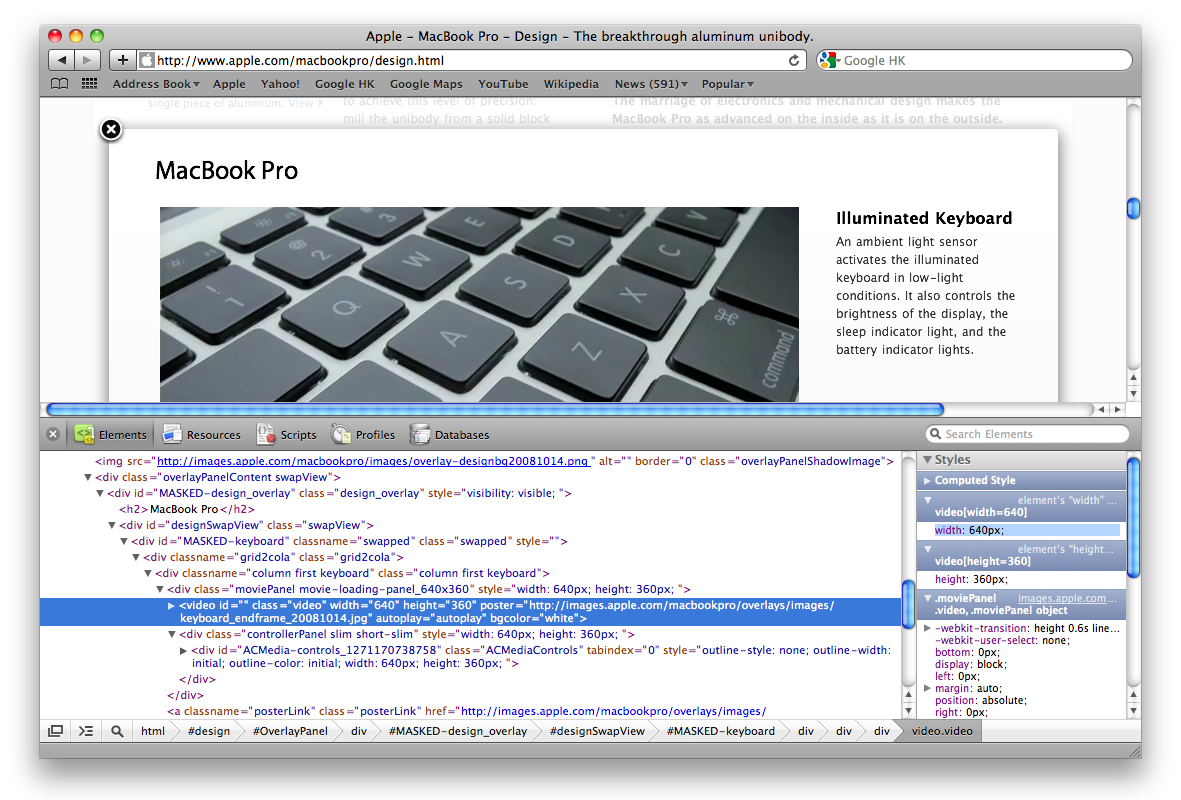The height and width of the screenshot is (800, 1181).
Task: Open the Google Maps bookmark
Action: click(426, 84)
